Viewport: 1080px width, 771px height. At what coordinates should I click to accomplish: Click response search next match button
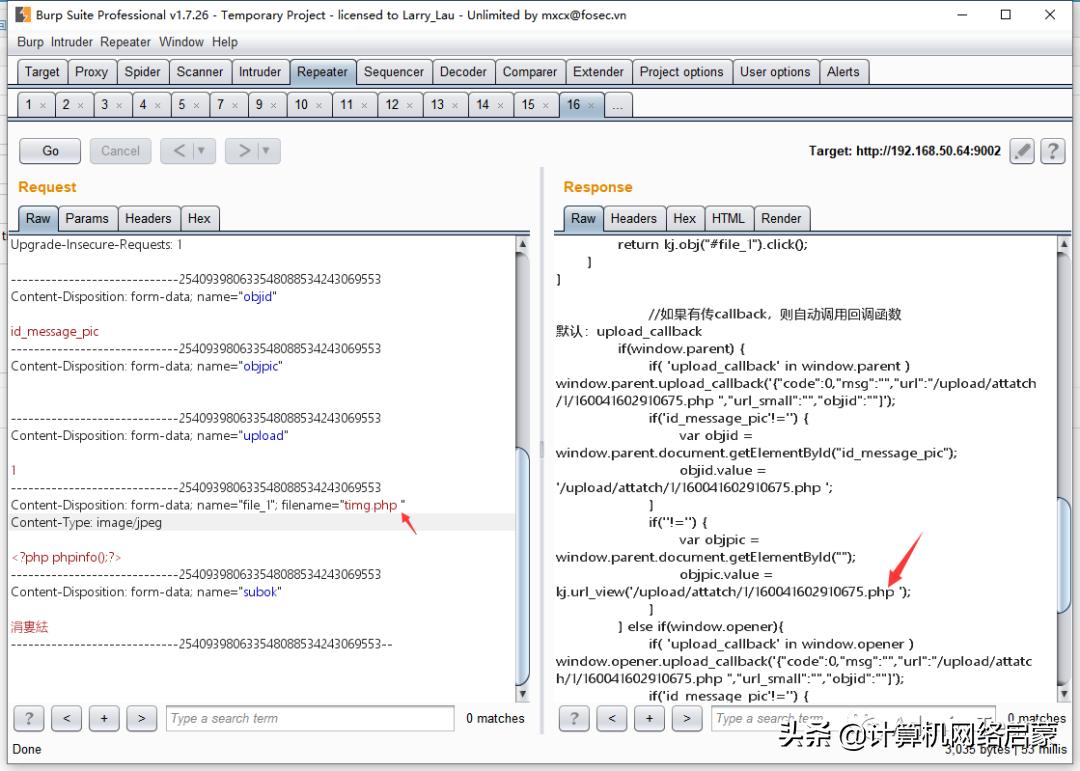point(687,719)
